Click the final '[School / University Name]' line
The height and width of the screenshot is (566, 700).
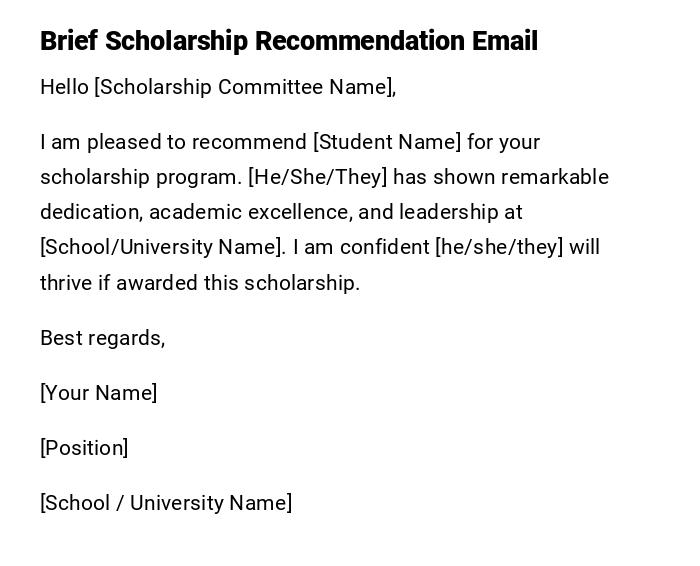pyautogui.click(x=166, y=503)
